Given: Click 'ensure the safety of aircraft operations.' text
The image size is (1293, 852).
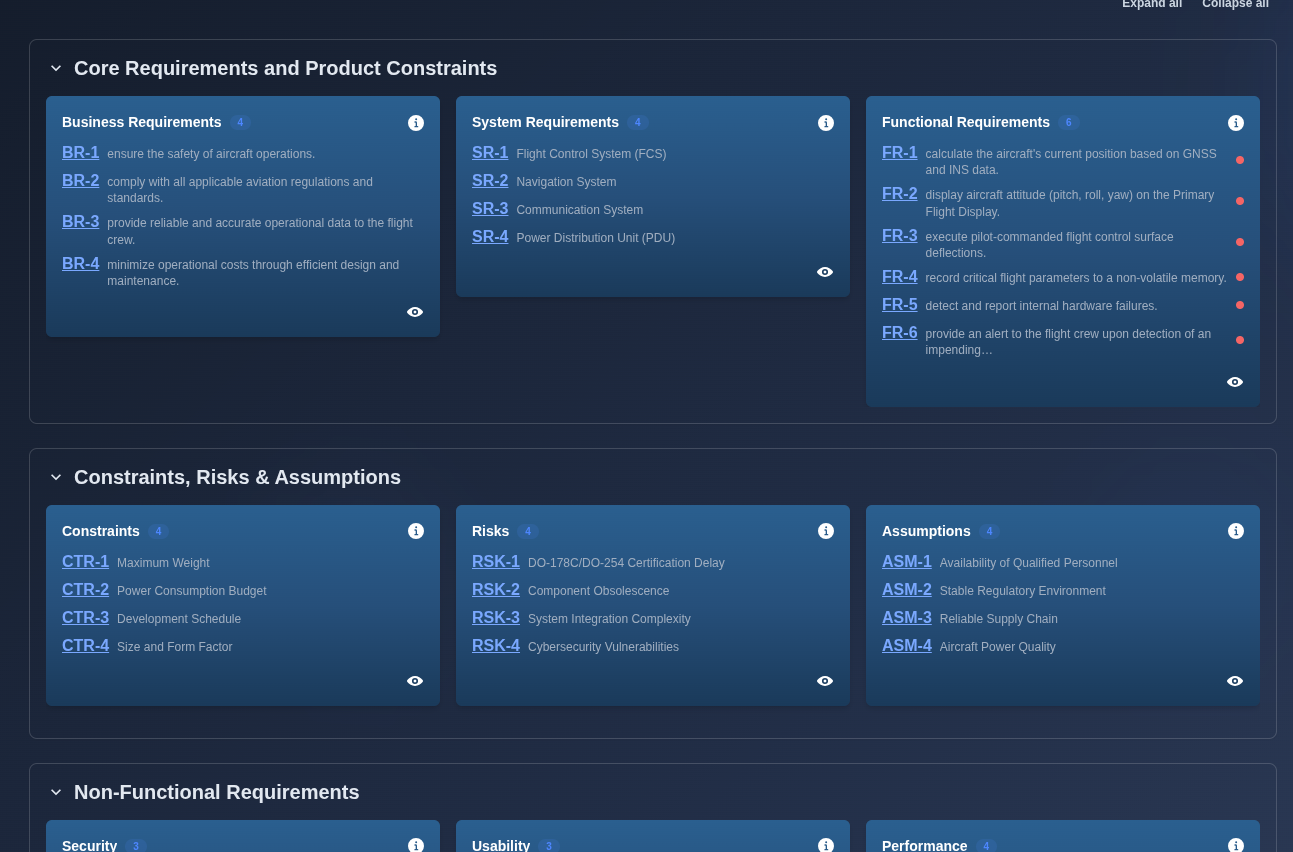Looking at the screenshot, I should (211, 154).
